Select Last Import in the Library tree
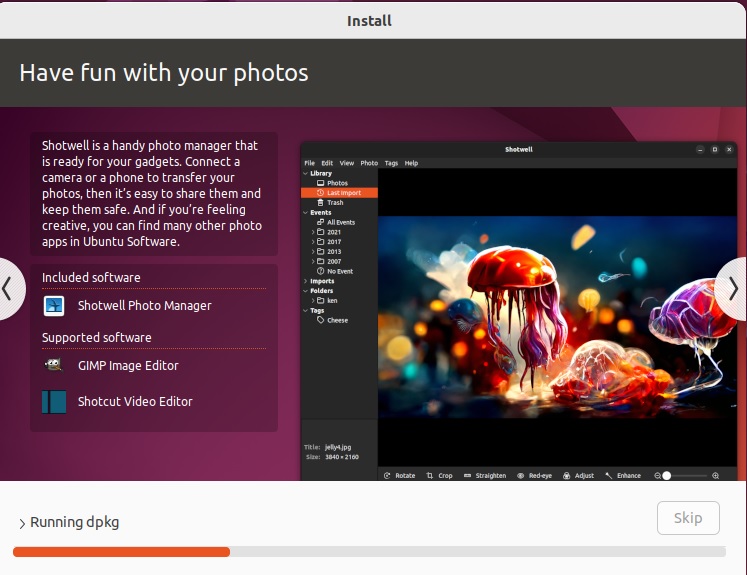This screenshot has width=747, height=575. click(344, 193)
